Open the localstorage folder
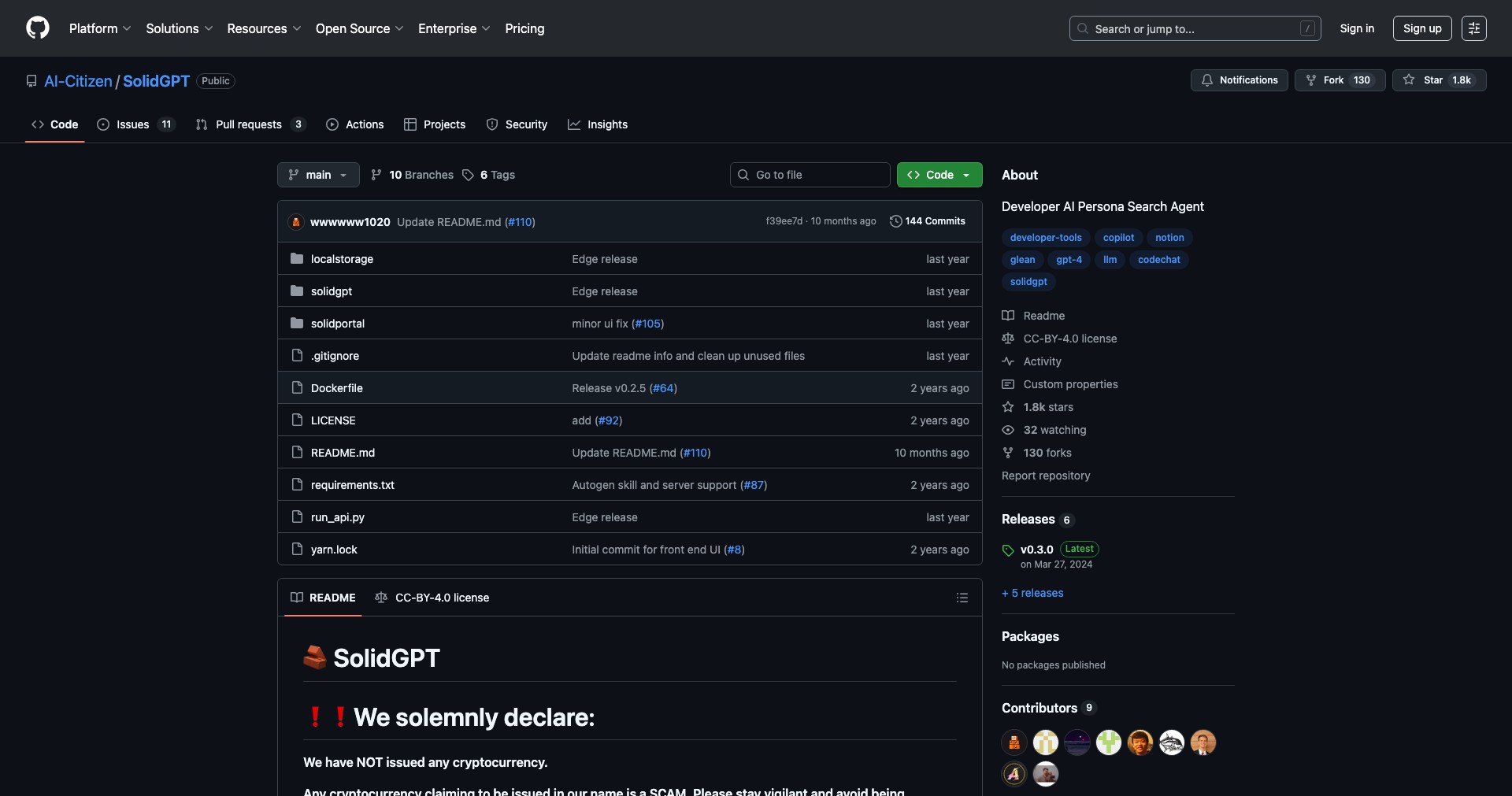The width and height of the screenshot is (1512, 796). tap(342, 259)
